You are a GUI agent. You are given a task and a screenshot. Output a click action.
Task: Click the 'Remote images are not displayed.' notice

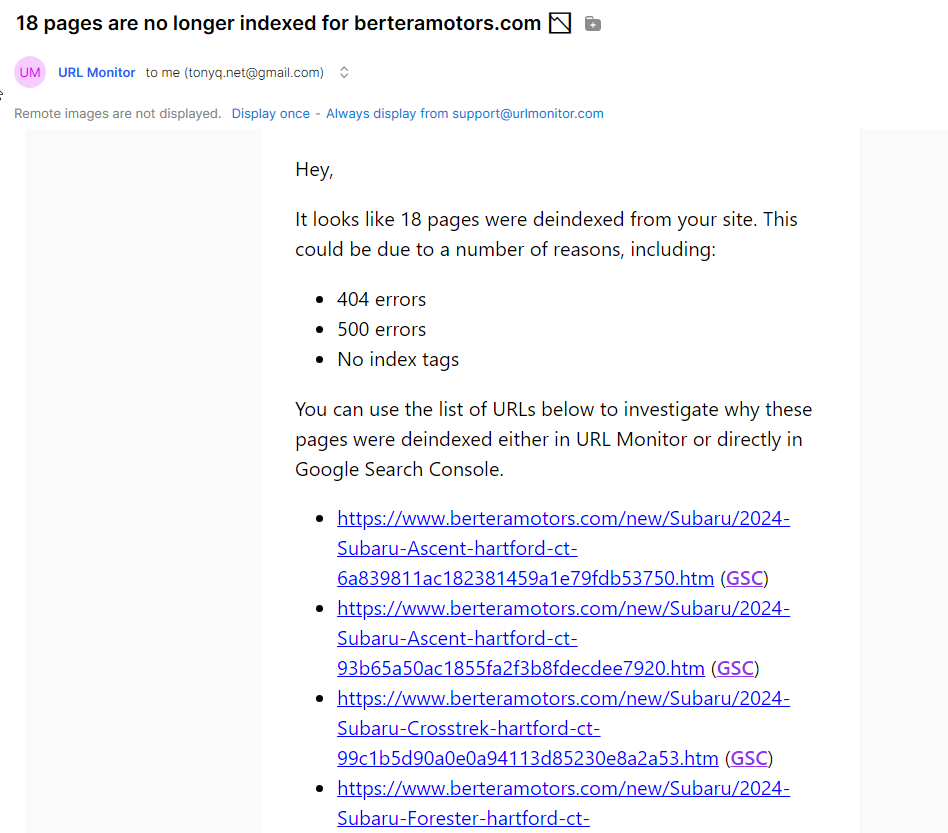pyautogui.click(x=118, y=114)
